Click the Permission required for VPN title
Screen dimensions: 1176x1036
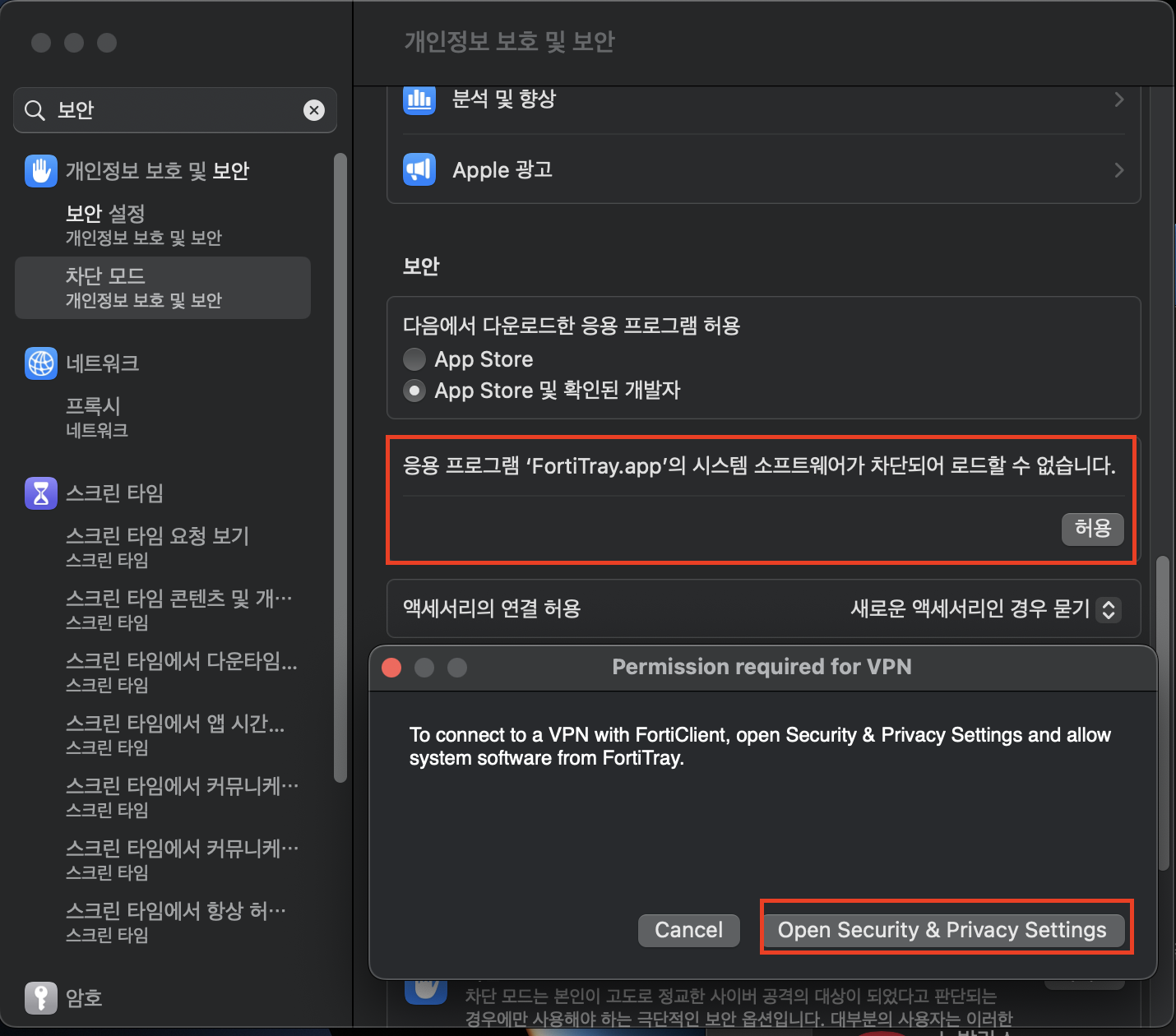point(762,667)
